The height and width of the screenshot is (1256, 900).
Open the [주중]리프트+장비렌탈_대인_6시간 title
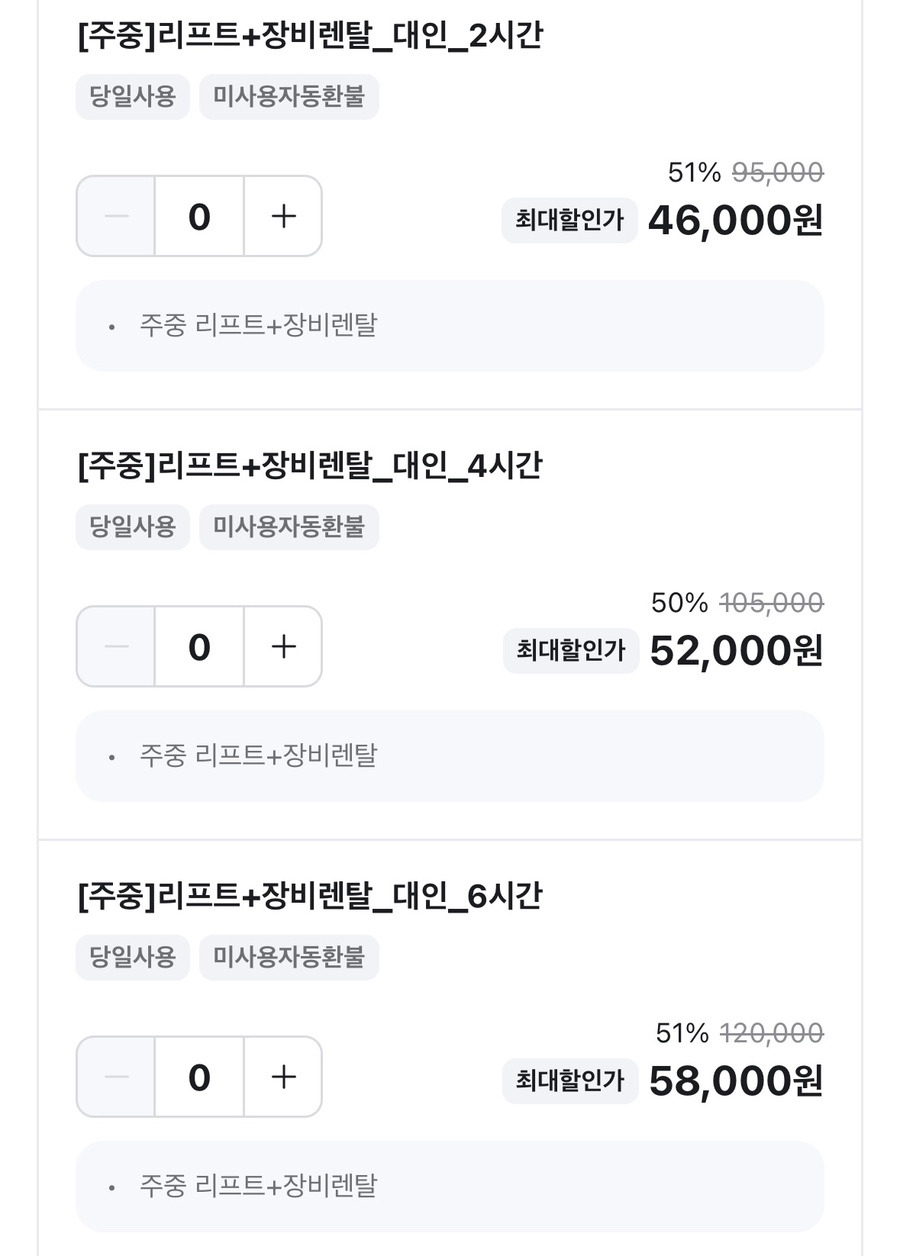click(x=309, y=896)
